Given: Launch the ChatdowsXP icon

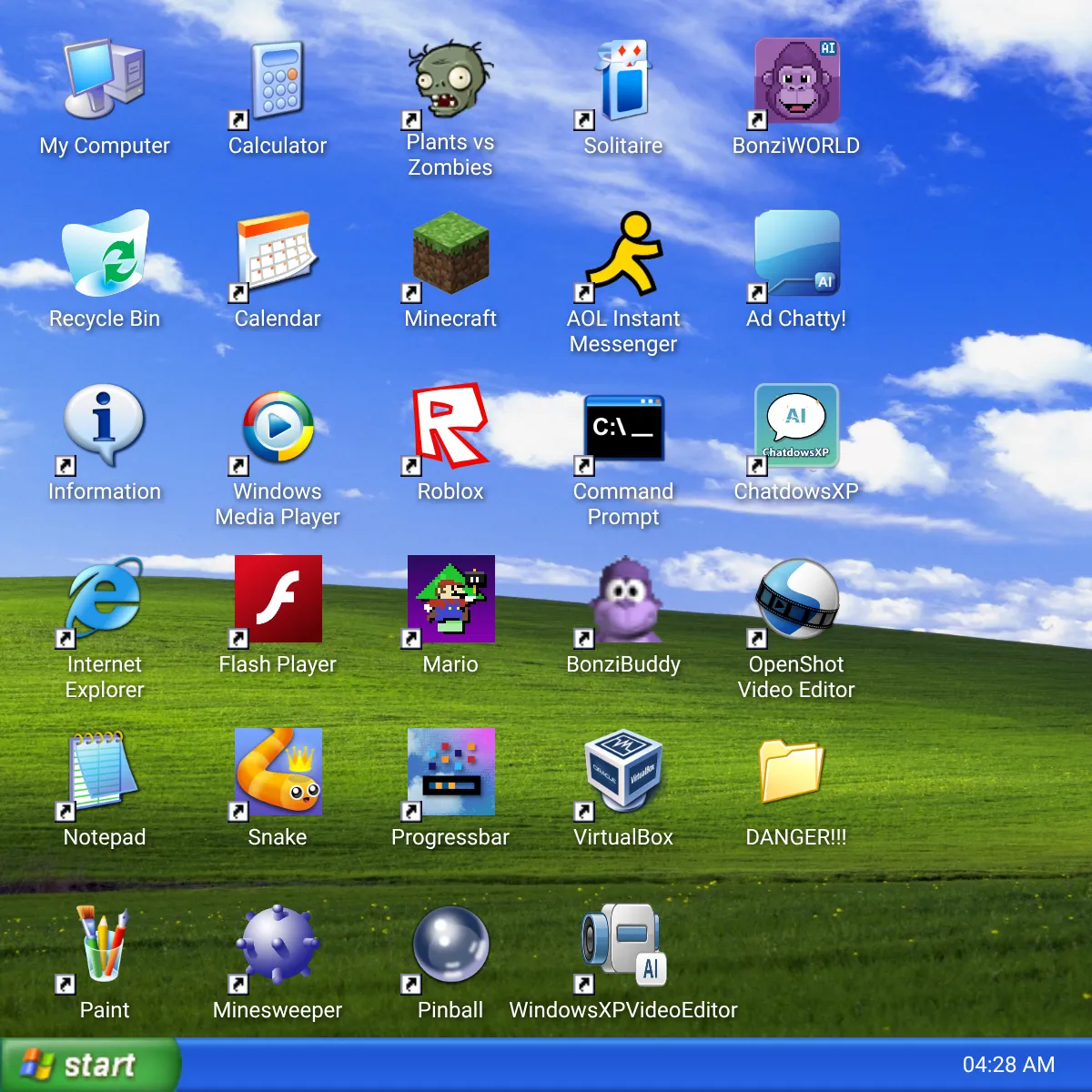Looking at the screenshot, I should (x=796, y=426).
